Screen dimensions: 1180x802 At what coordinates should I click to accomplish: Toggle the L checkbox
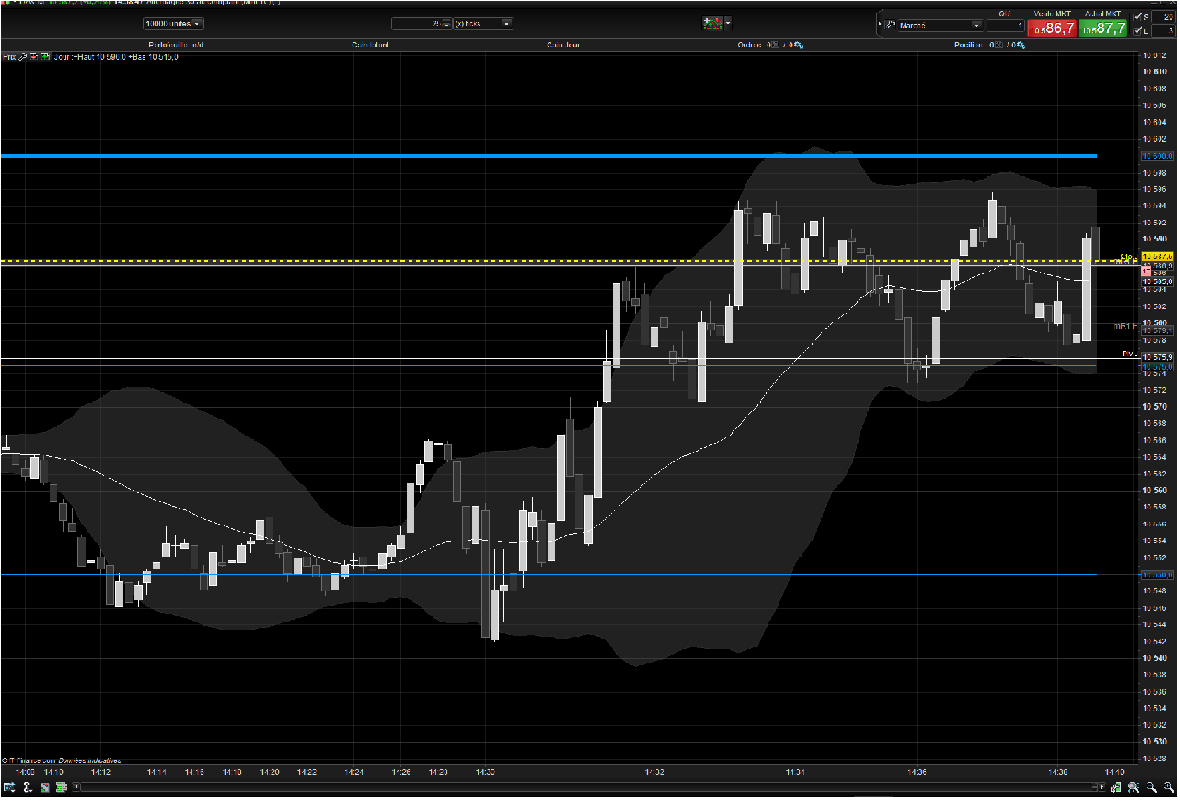pyautogui.click(x=1139, y=31)
